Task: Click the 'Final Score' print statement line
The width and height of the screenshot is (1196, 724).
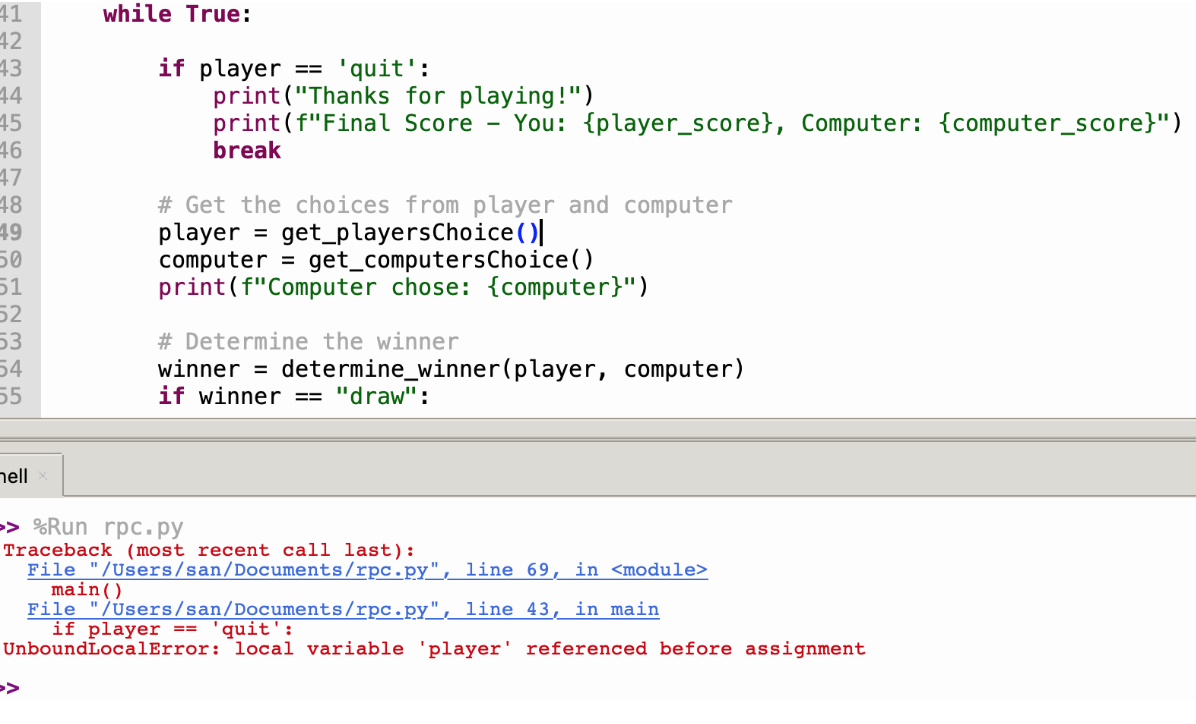Action: click(696, 124)
